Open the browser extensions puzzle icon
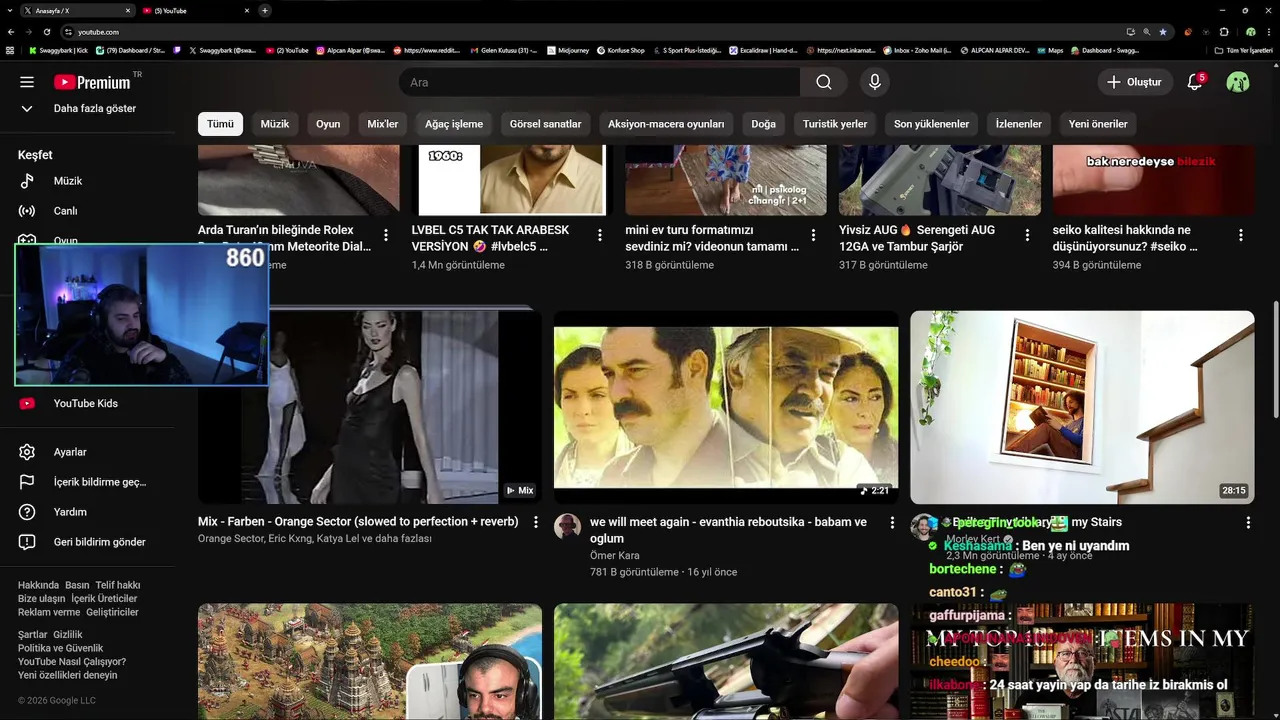The height and width of the screenshot is (720, 1280). click(1225, 32)
